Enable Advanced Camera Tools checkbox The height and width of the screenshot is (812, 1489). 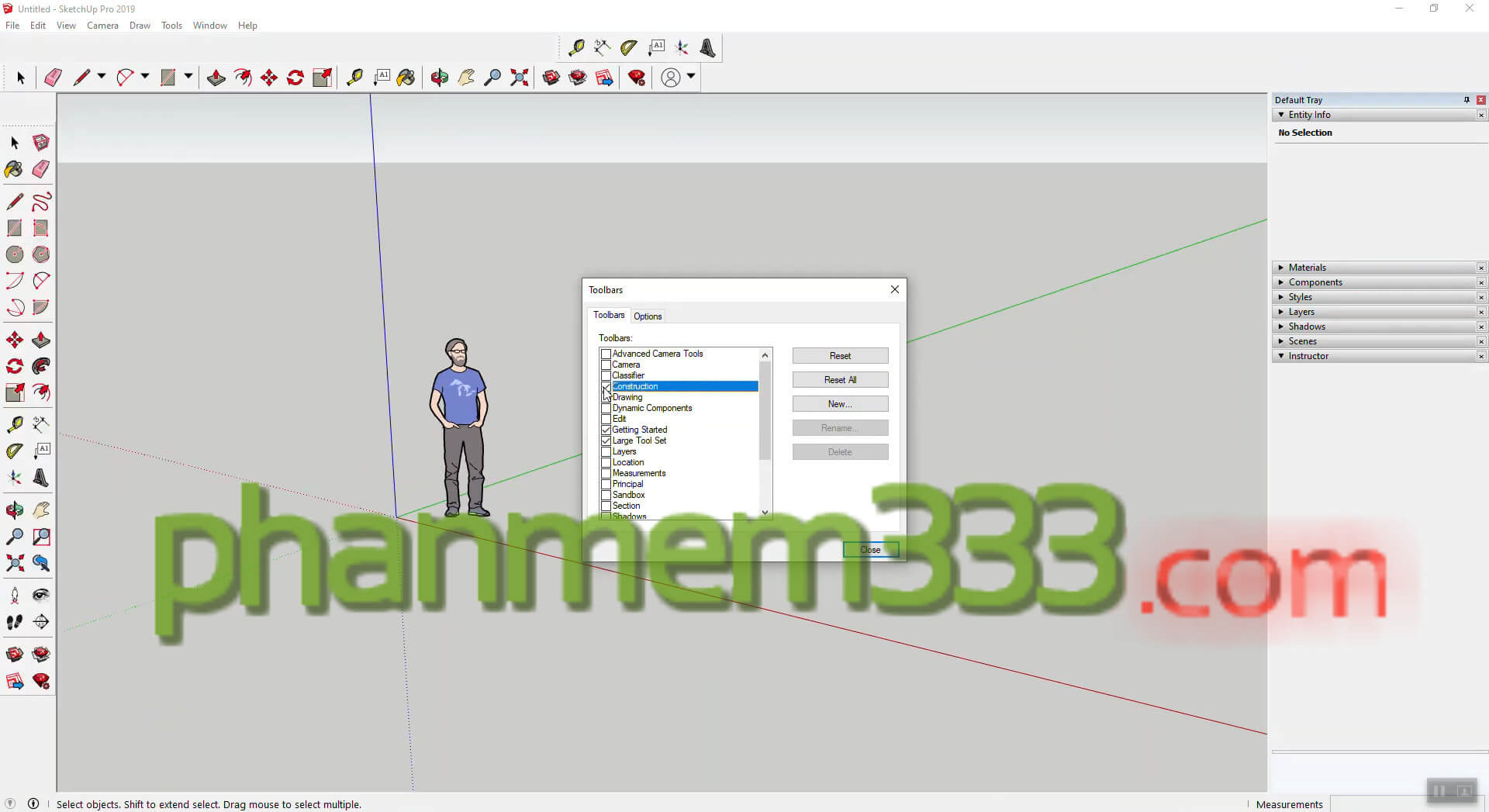click(606, 354)
